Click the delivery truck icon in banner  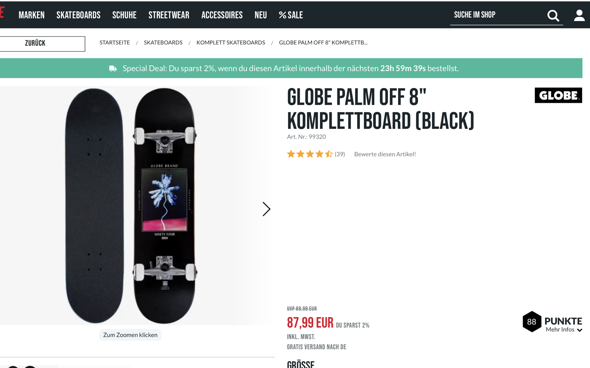113,68
